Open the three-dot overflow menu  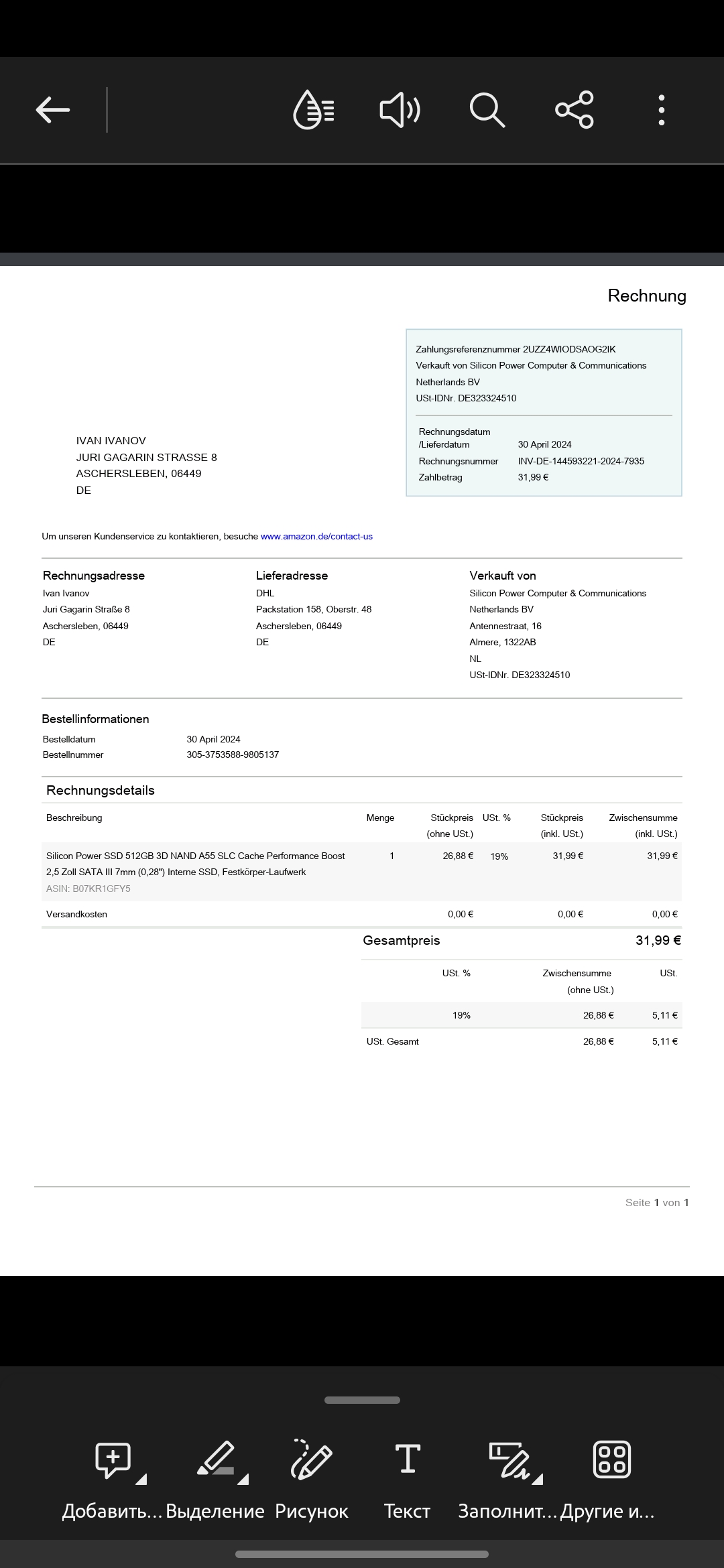coord(662,110)
